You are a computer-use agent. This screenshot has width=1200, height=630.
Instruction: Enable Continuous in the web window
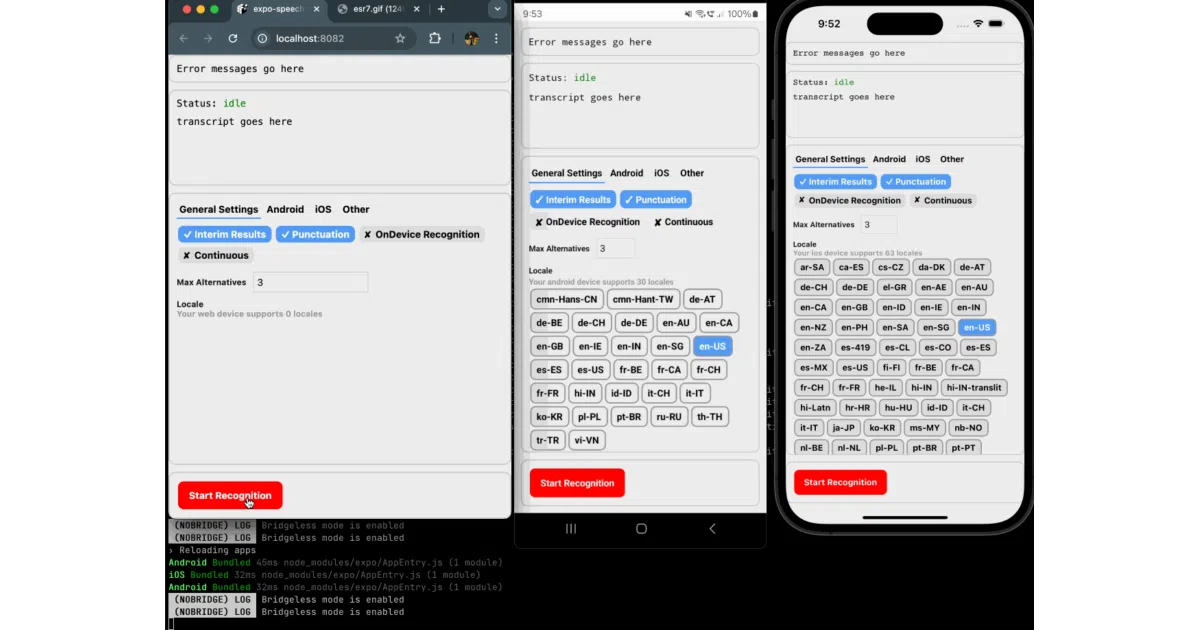[x=215, y=255]
